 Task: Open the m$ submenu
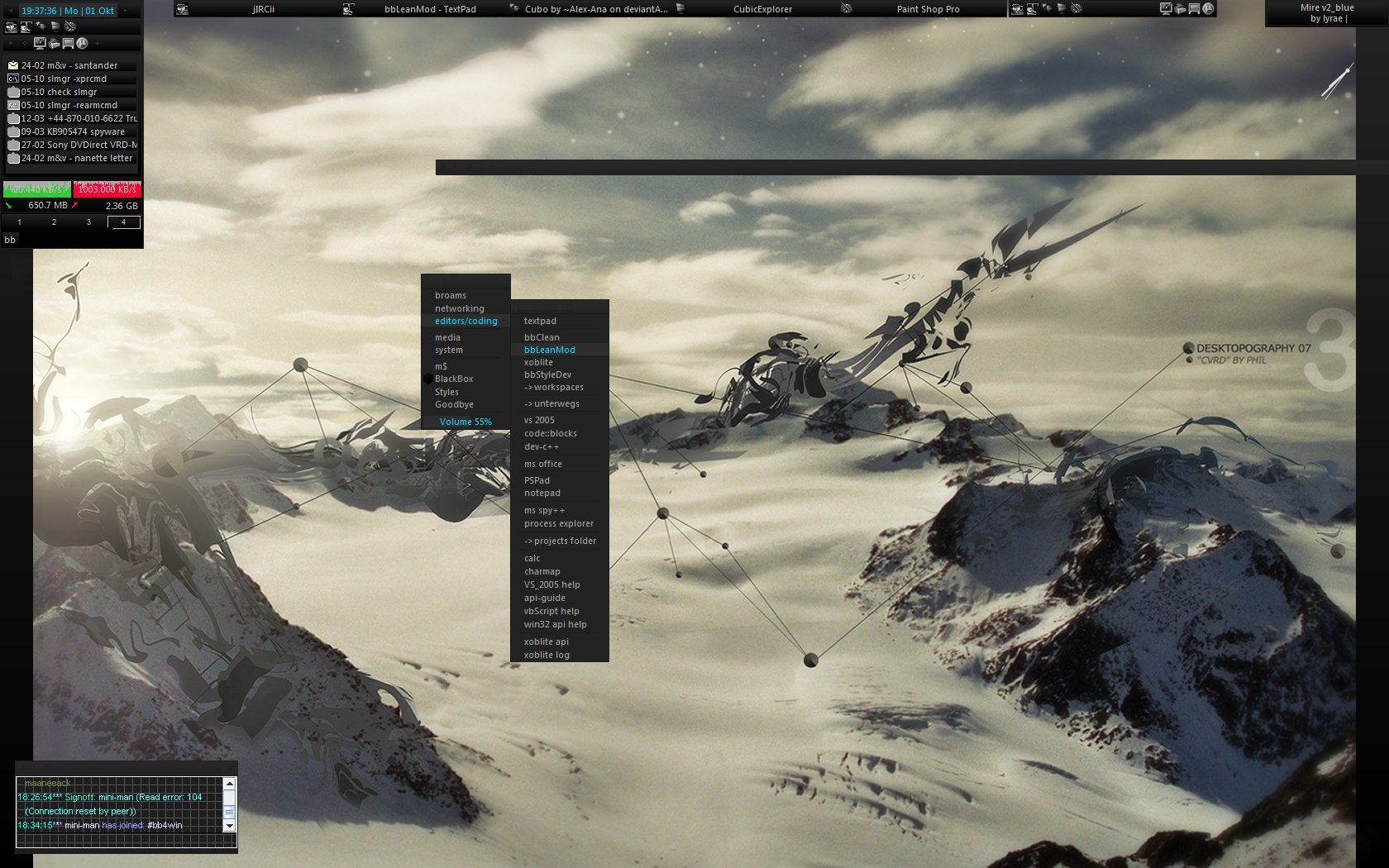point(465,366)
